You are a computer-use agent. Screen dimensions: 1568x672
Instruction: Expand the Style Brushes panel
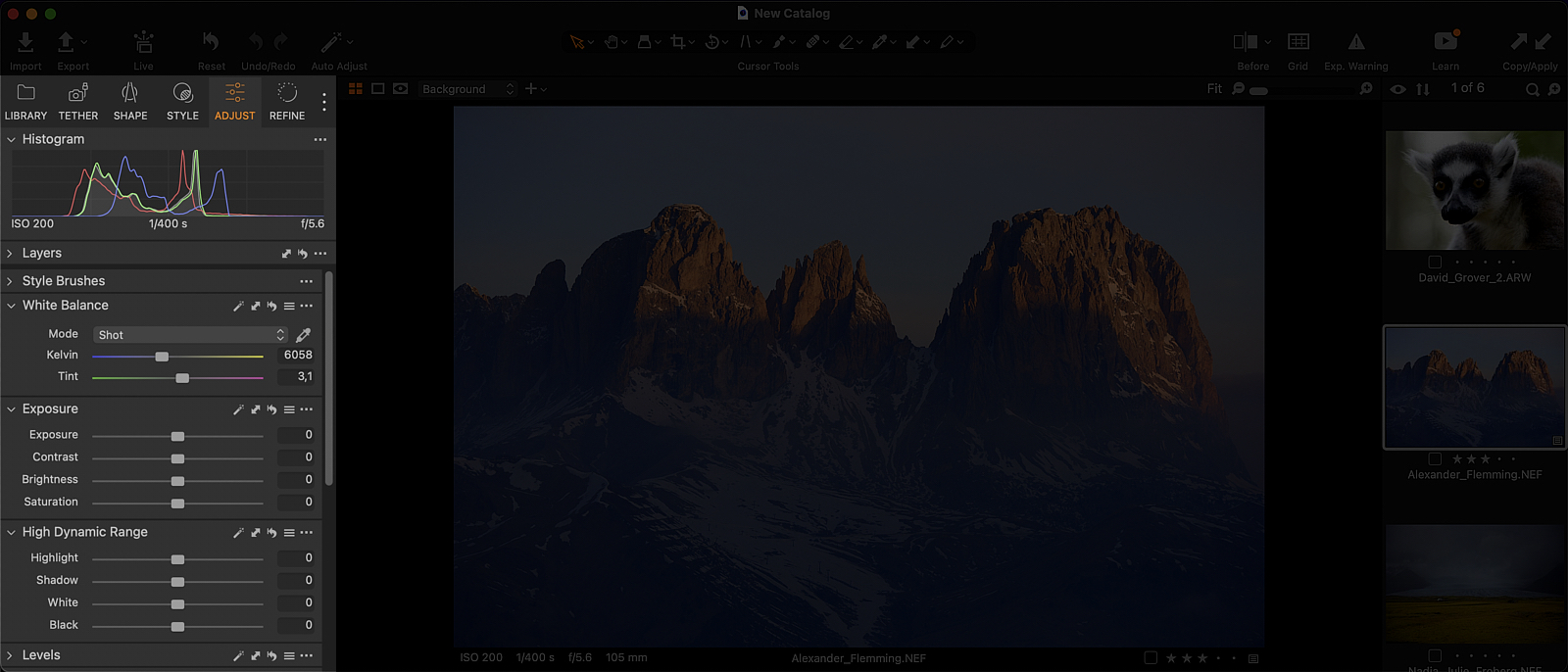pos(11,281)
